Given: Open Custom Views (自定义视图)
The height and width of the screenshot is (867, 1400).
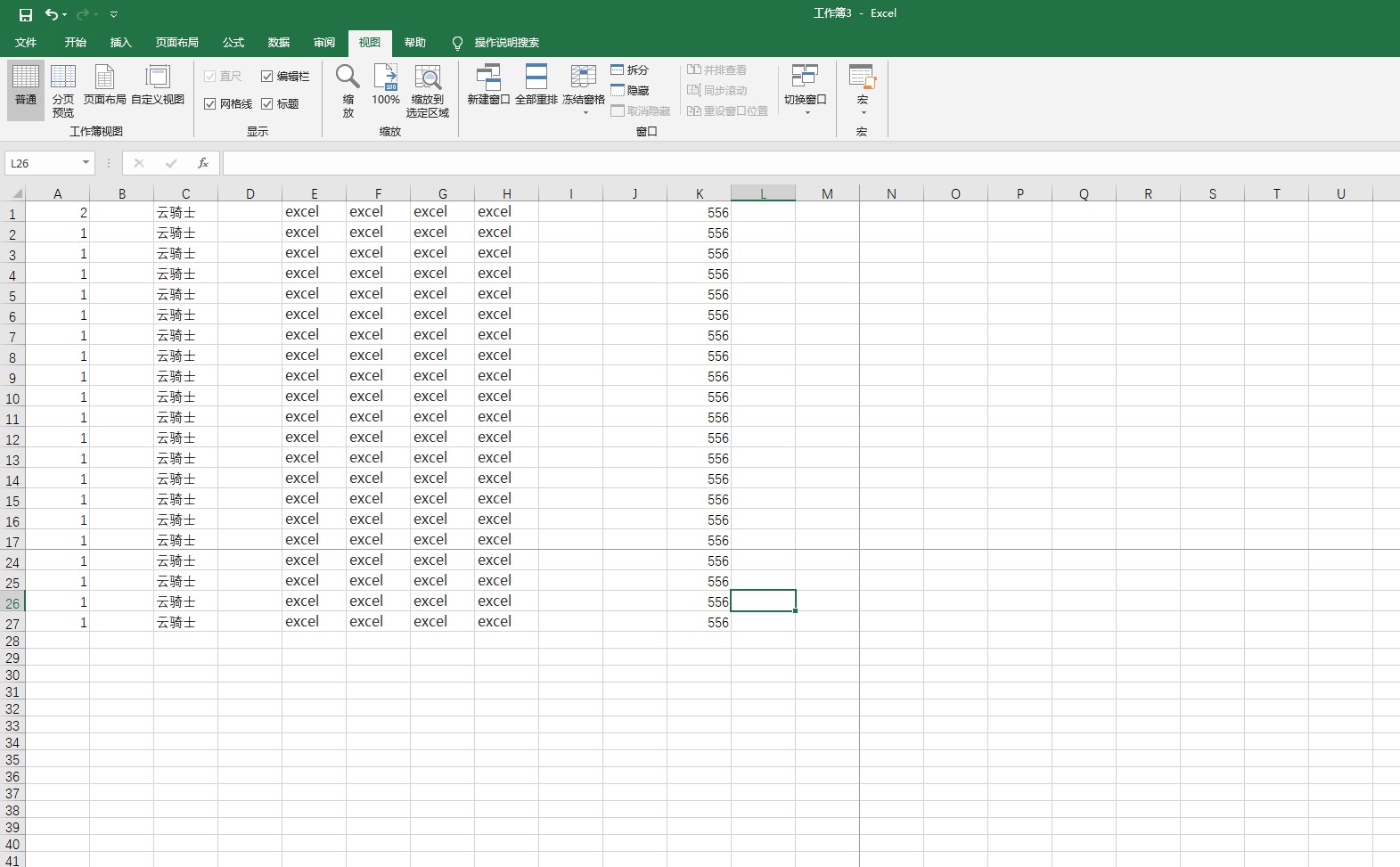Looking at the screenshot, I should click(158, 85).
